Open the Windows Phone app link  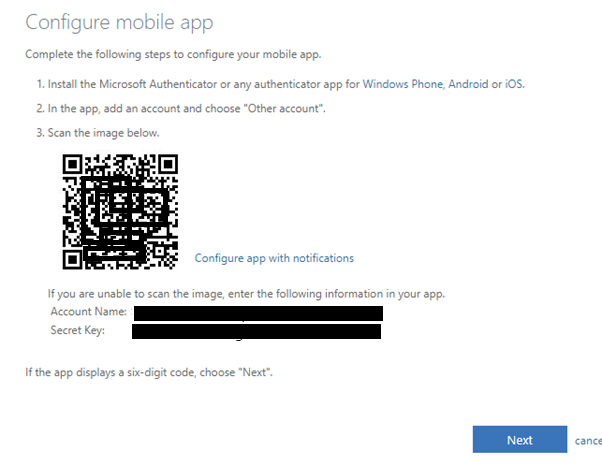(403, 84)
